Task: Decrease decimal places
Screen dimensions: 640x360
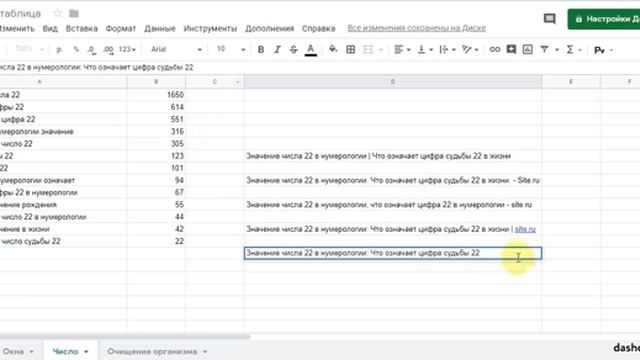Action: pyautogui.click(x=91, y=50)
